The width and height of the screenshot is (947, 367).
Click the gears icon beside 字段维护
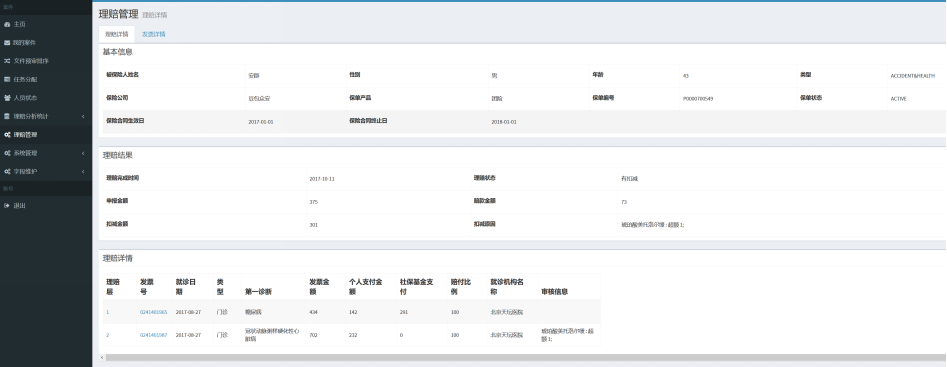click(7, 171)
